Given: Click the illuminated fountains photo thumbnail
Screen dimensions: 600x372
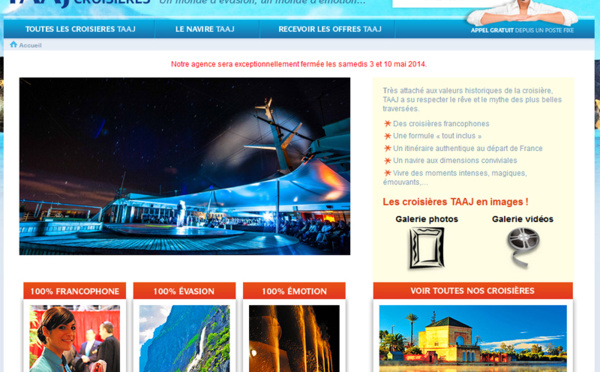Looking at the screenshot, I should tap(294, 339).
